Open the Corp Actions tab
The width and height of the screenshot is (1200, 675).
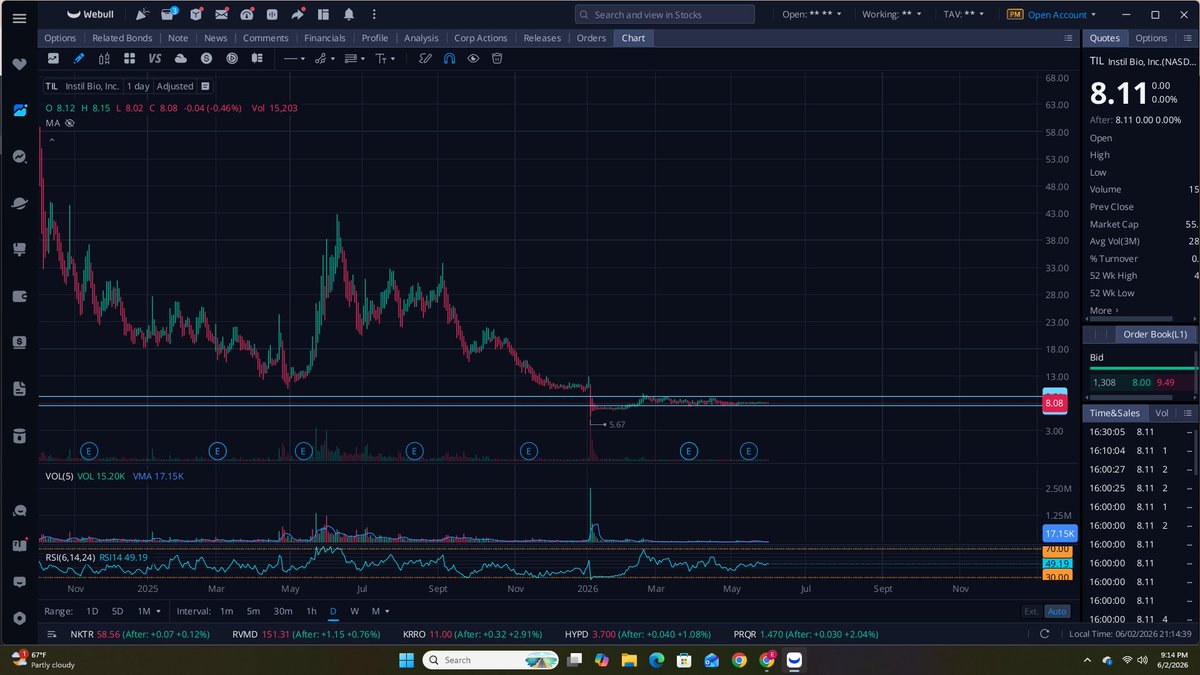click(481, 38)
